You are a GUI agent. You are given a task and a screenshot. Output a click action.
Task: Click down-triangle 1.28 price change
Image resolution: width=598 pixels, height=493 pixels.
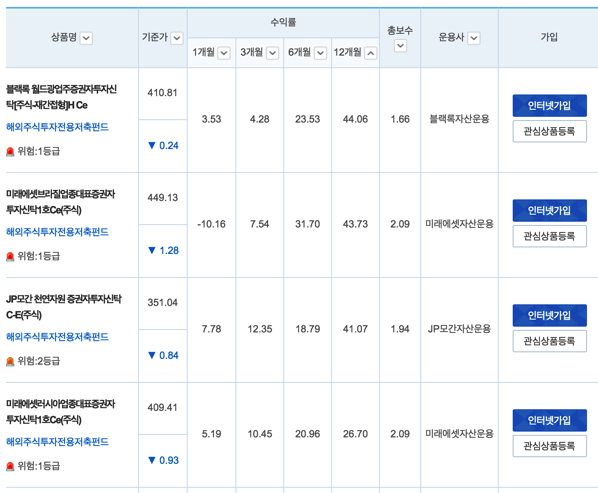click(x=163, y=251)
